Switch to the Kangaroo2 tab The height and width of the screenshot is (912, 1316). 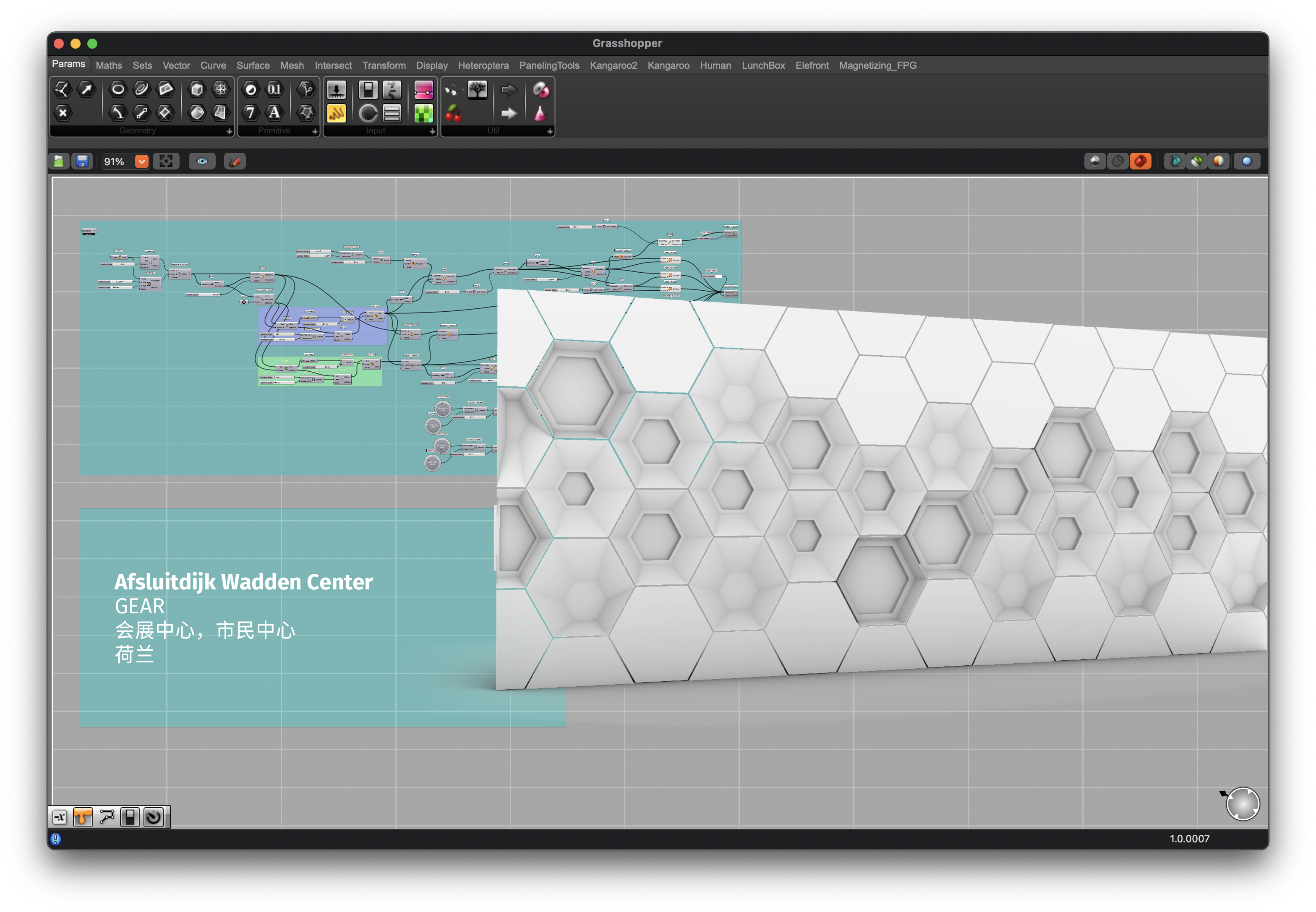click(x=613, y=66)
